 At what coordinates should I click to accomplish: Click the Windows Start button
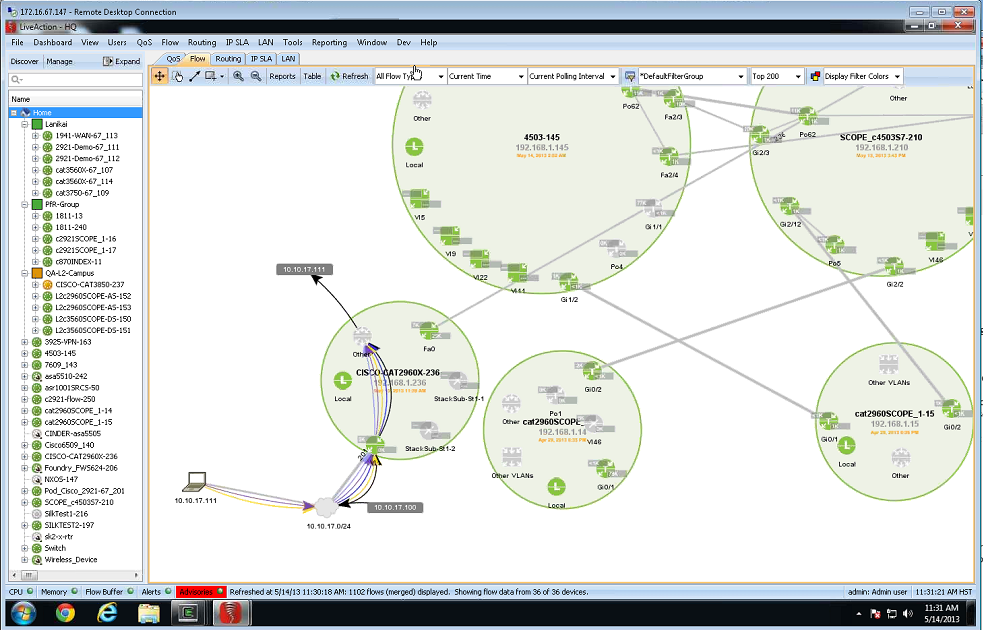tap(23, 613)
